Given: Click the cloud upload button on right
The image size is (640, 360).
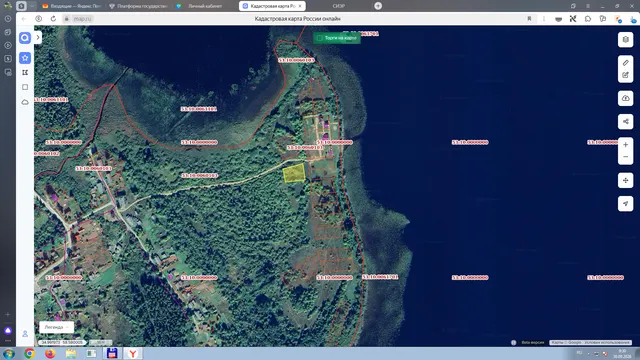Looking at the screenshot, I should click(x=626, y=98).
